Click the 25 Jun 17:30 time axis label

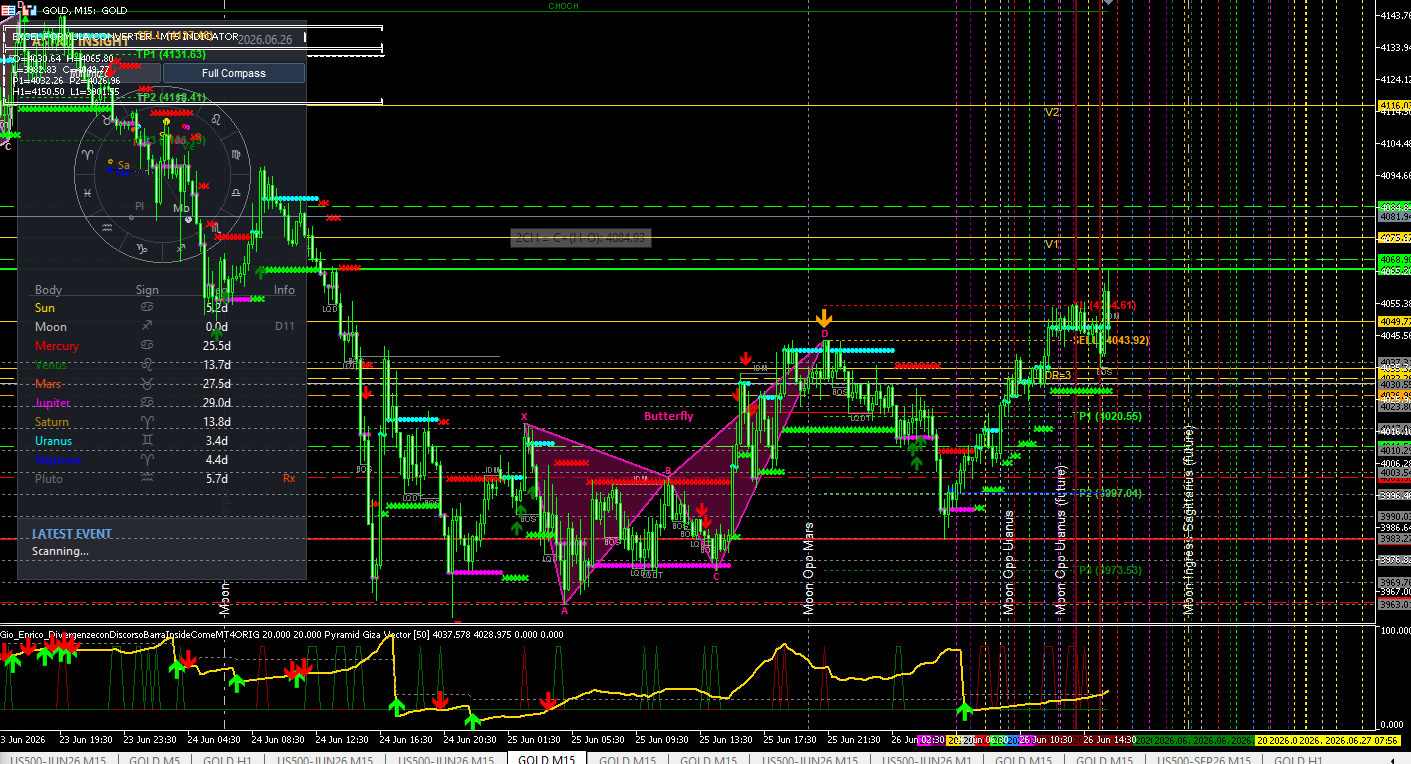[789, 740]
